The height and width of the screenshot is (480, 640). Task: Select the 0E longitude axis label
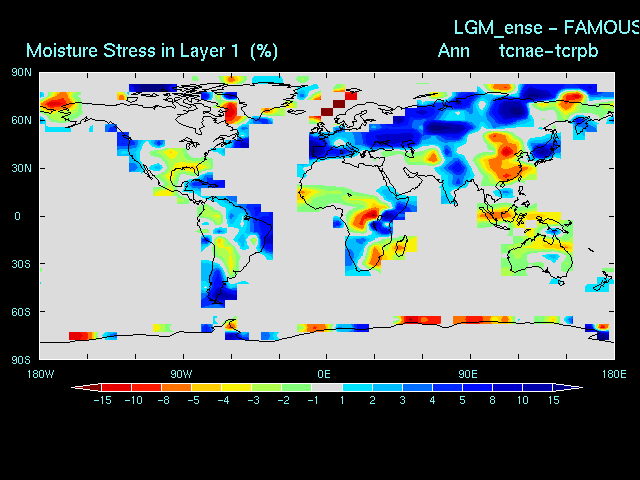(324, 373)
